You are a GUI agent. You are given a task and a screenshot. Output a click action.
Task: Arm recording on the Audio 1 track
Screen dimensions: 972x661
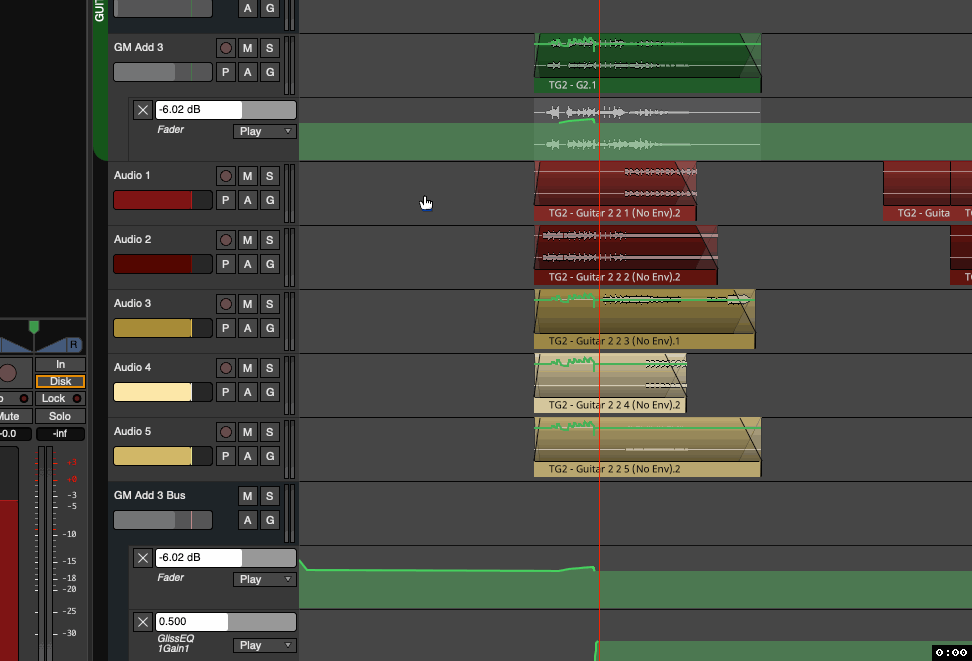(226, 176)
